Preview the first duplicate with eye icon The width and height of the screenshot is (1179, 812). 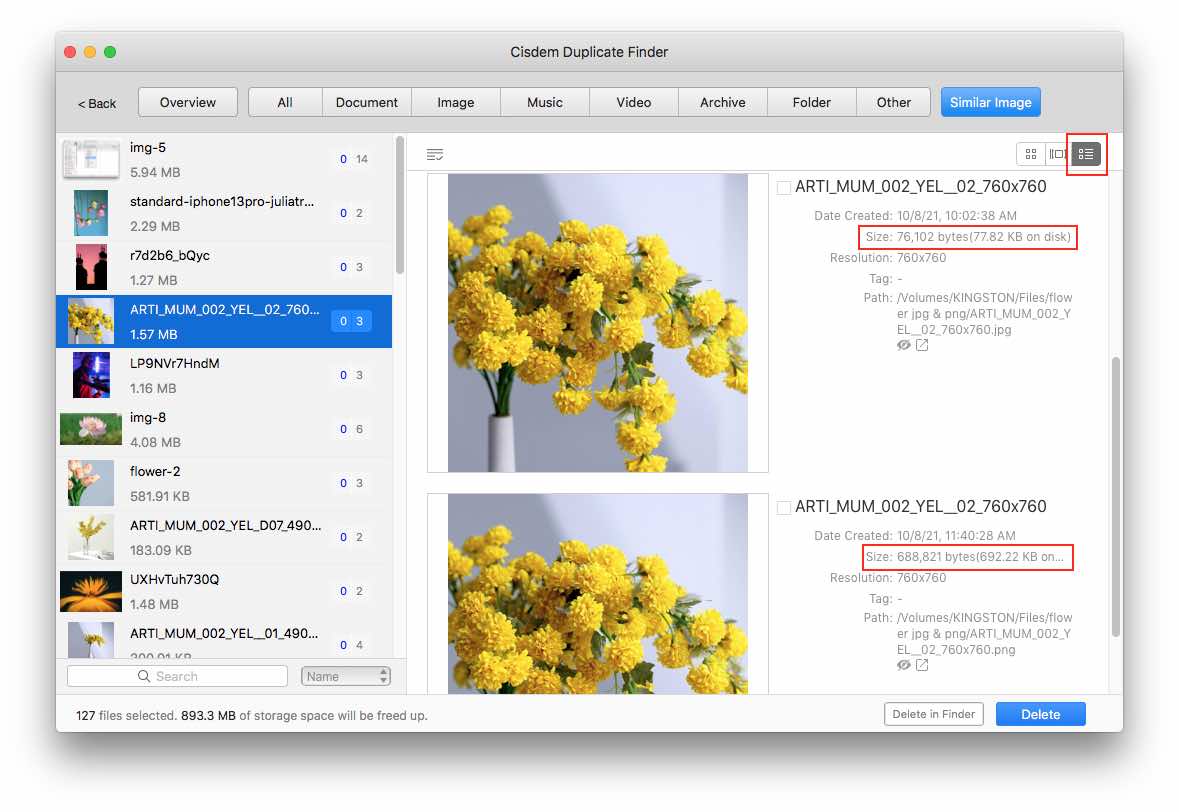(x=903, y=345)
